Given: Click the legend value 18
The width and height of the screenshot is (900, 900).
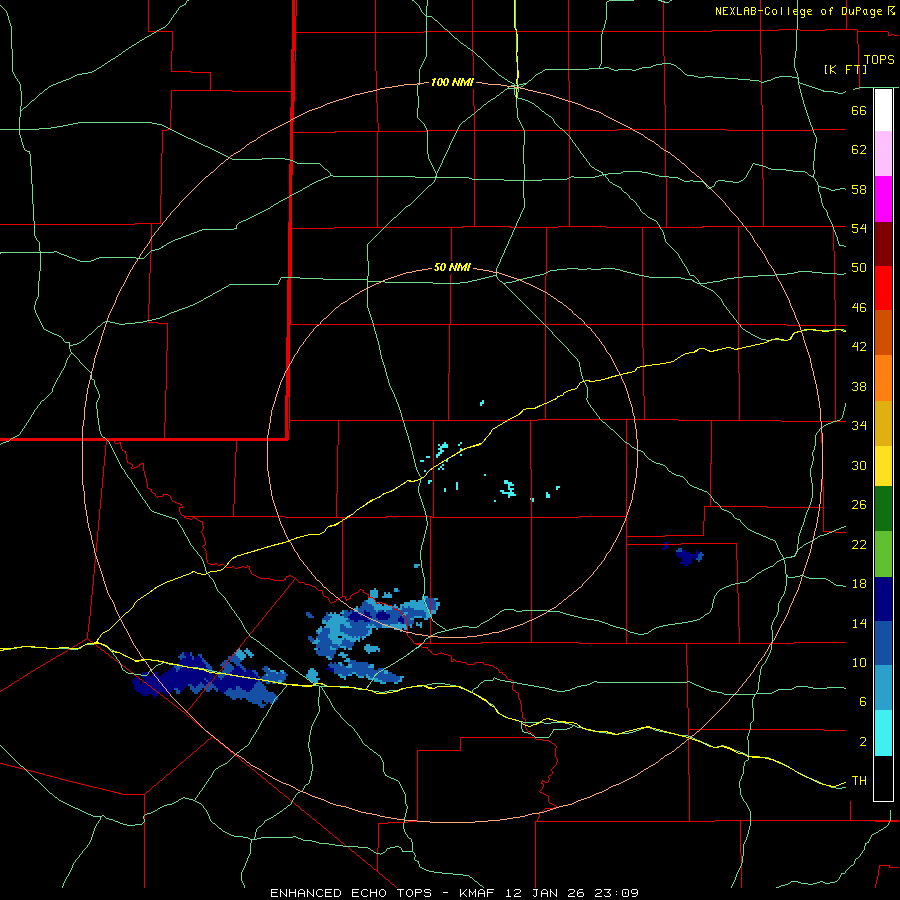Looking at the screenshot, I should (859, 584).
